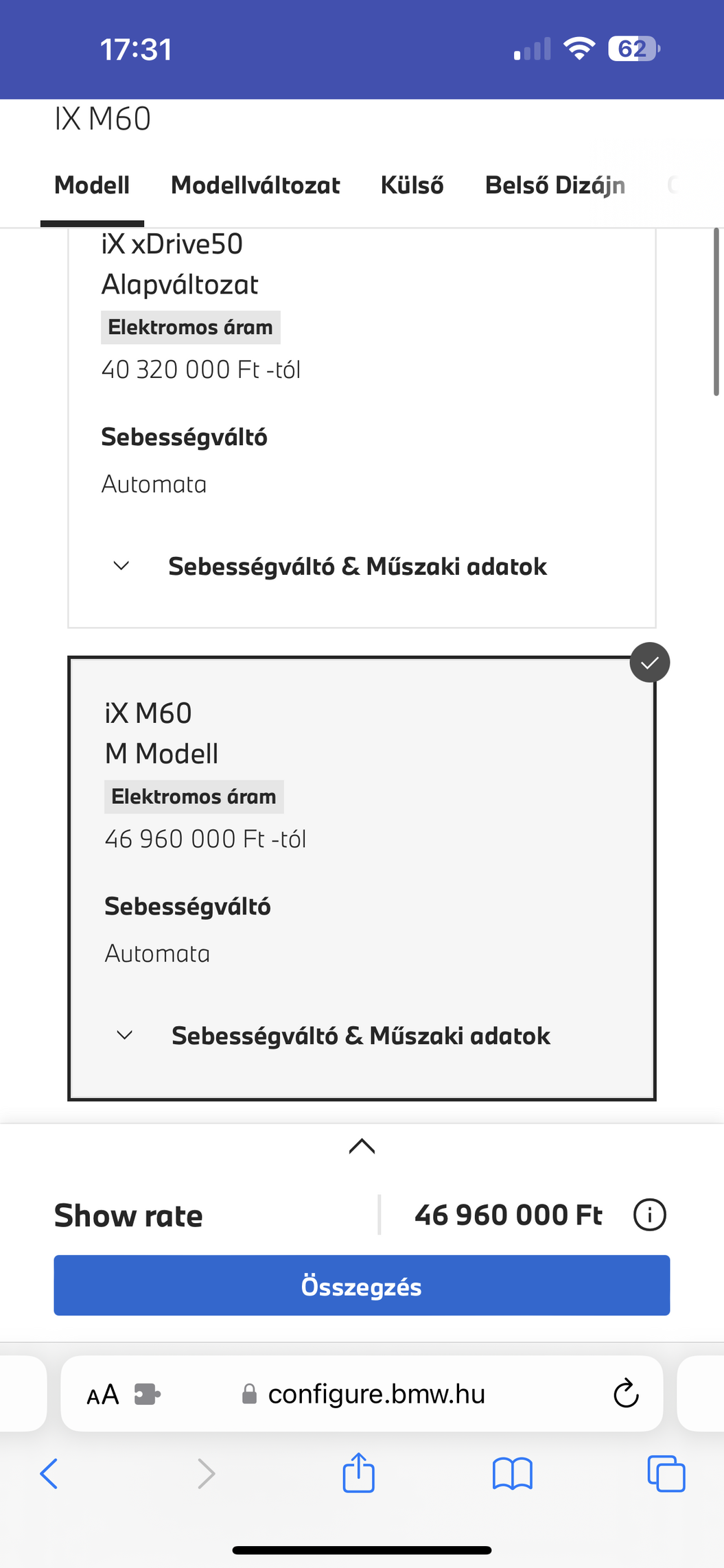Tap the AA reader settings icon
724x1568 pixels.
coord(103,1394)
